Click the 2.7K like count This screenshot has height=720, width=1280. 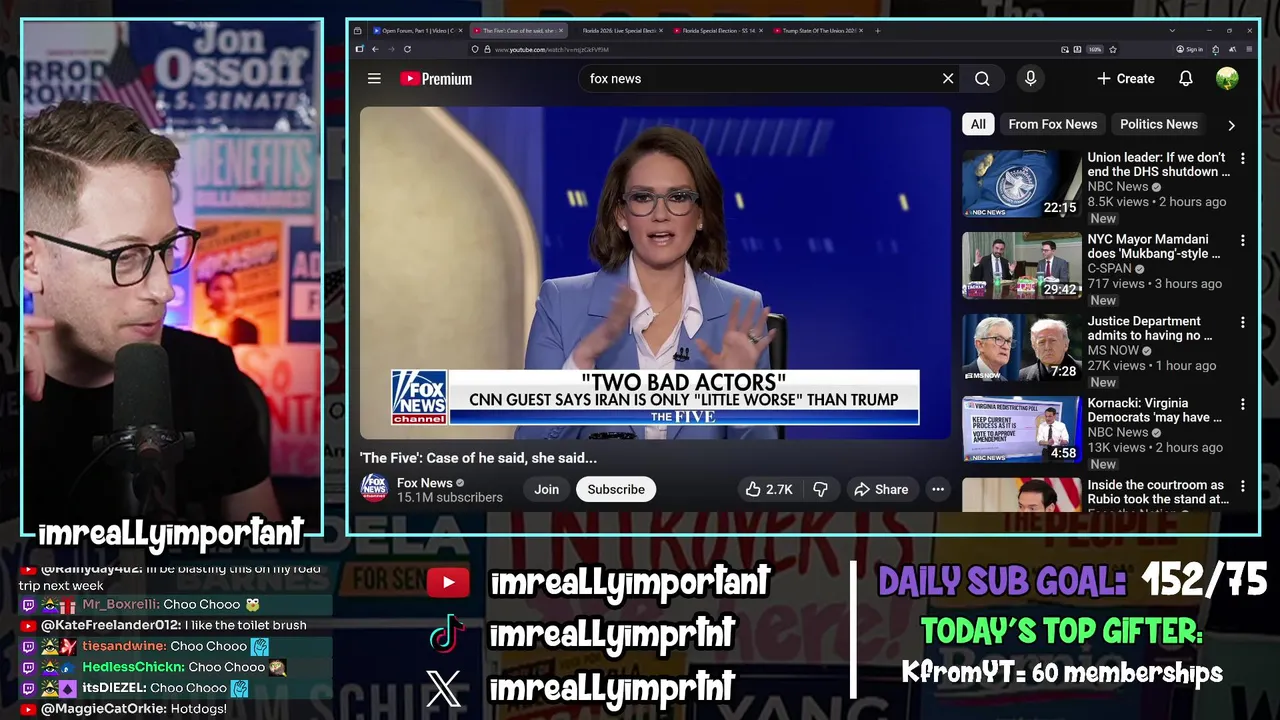[x=779, y=490]
